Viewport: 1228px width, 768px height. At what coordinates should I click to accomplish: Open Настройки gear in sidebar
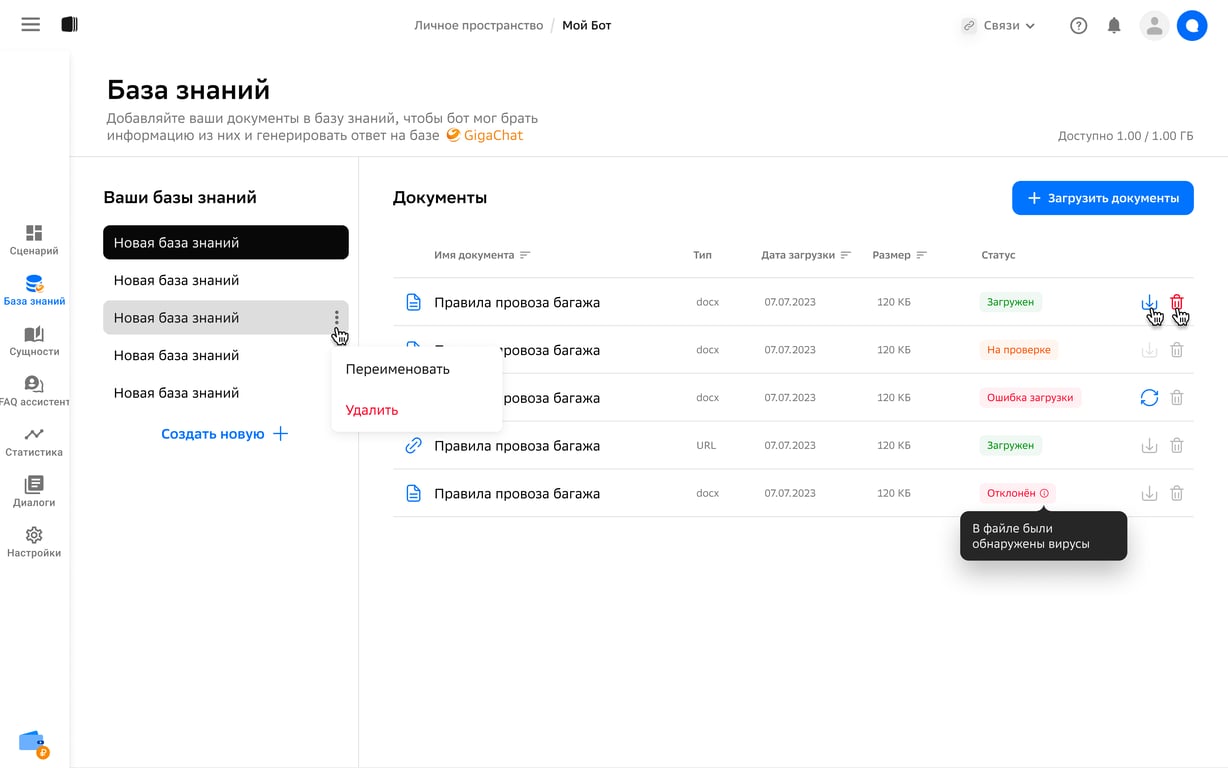[x=34, y=542]
